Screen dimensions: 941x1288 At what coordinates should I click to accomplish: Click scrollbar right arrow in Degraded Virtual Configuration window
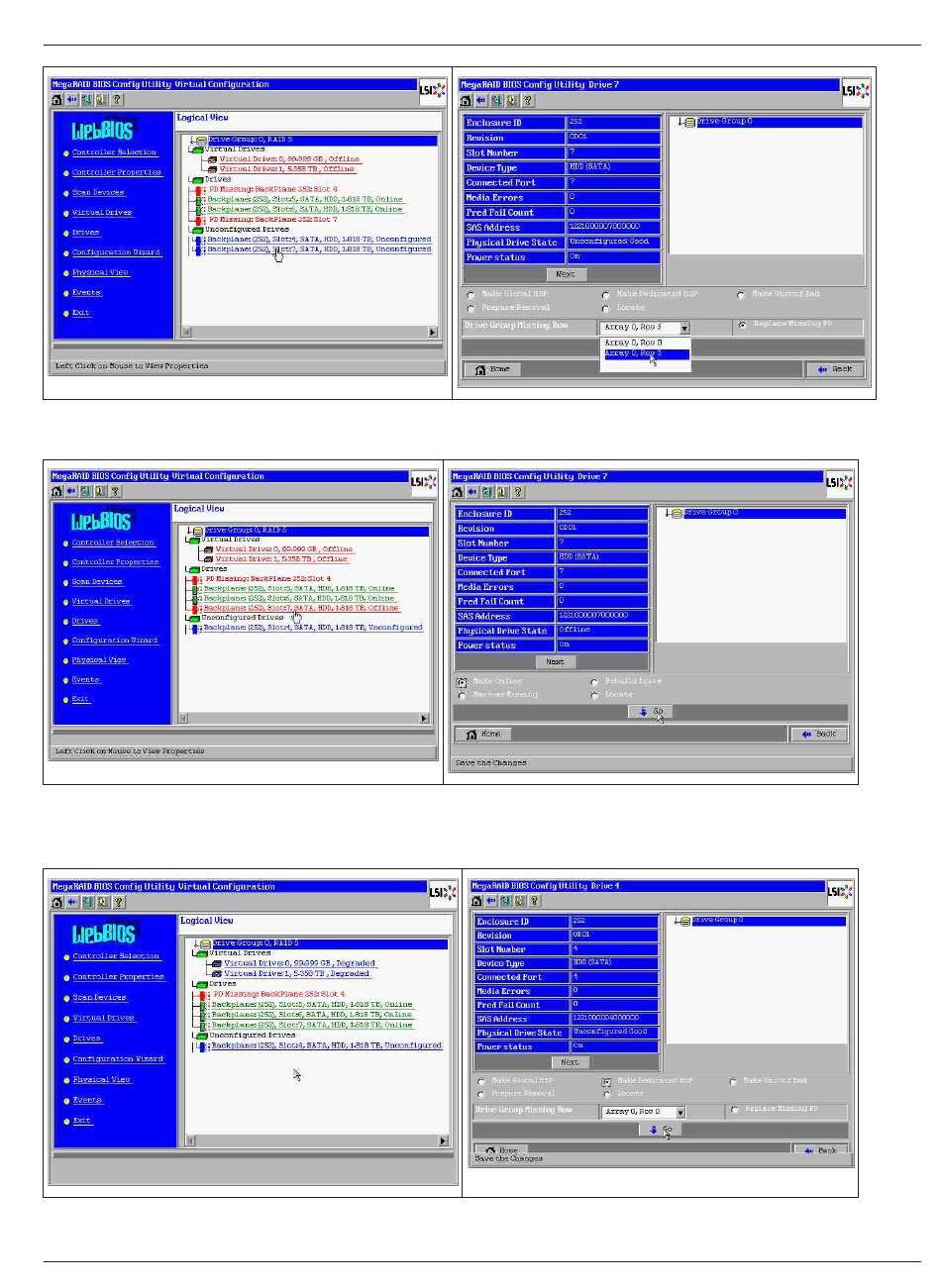pyautogui.click(x=443, y=1141)
